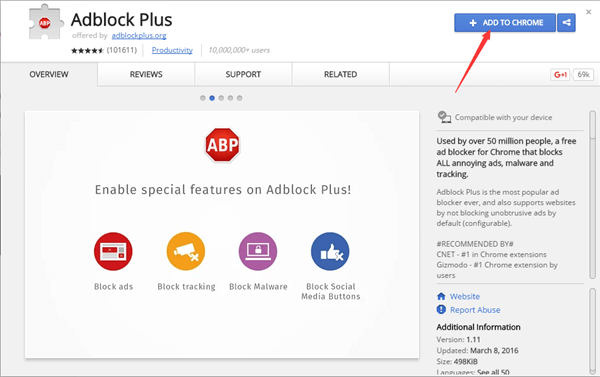Click the 'Compatible with your device' text

tap(503, 118)
